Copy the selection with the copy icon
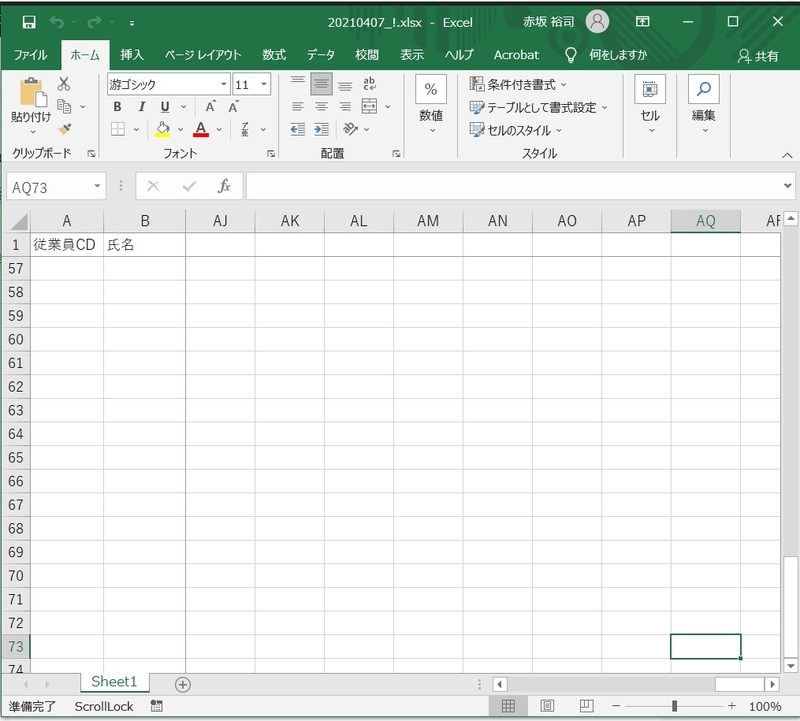800x721 pixels. click(x=64, y=106)
